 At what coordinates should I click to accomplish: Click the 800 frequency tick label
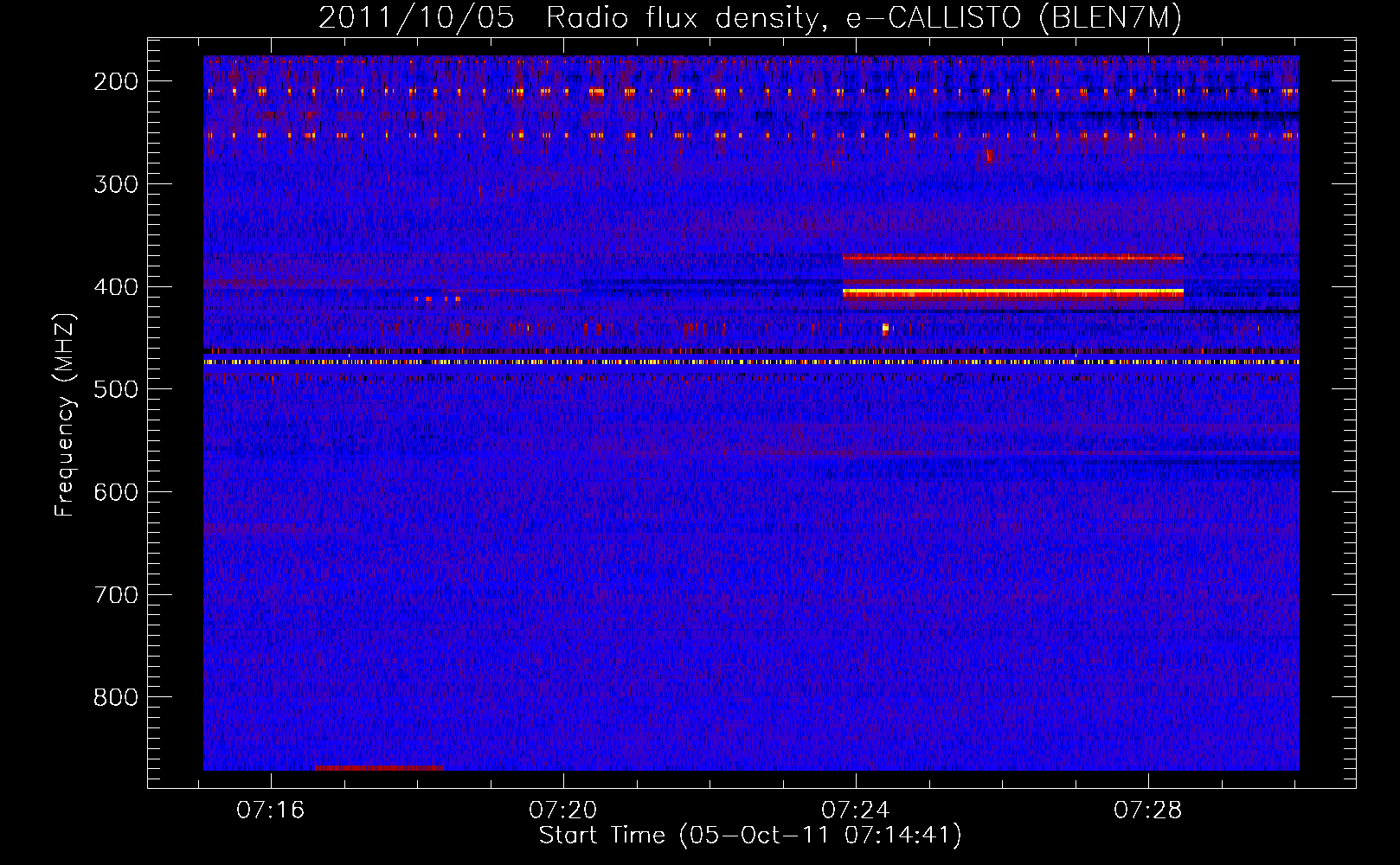point(116,697)
